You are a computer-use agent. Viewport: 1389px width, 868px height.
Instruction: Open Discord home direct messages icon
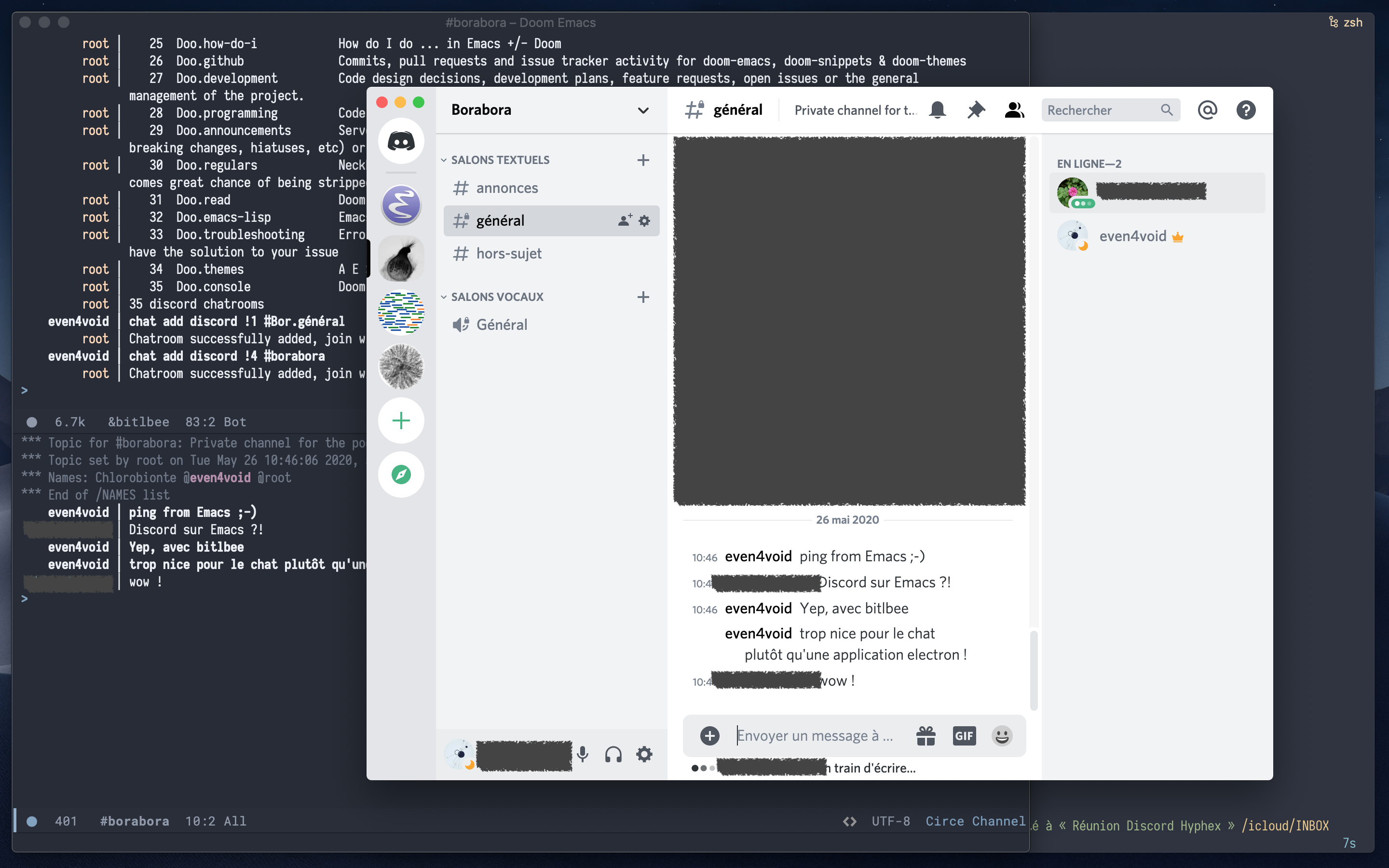401,141
